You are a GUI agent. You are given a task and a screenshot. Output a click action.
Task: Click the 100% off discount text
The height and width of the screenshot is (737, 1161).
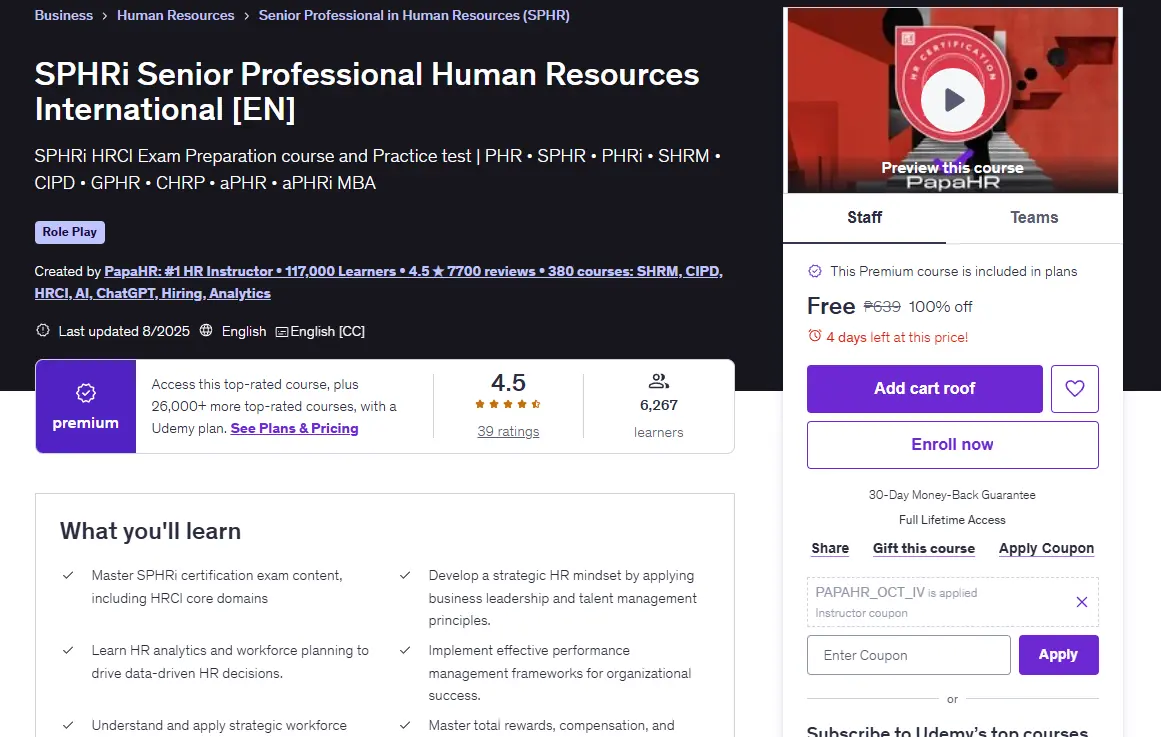(940, 307)
